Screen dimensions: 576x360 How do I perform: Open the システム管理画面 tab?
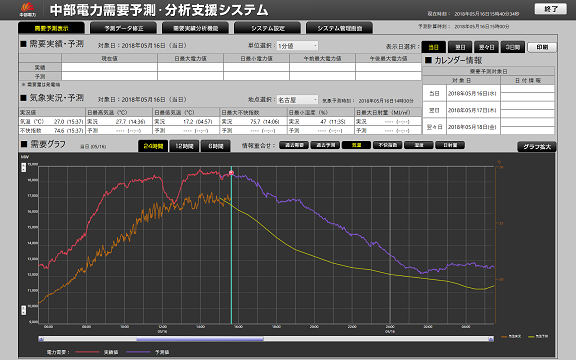point(339,28)
